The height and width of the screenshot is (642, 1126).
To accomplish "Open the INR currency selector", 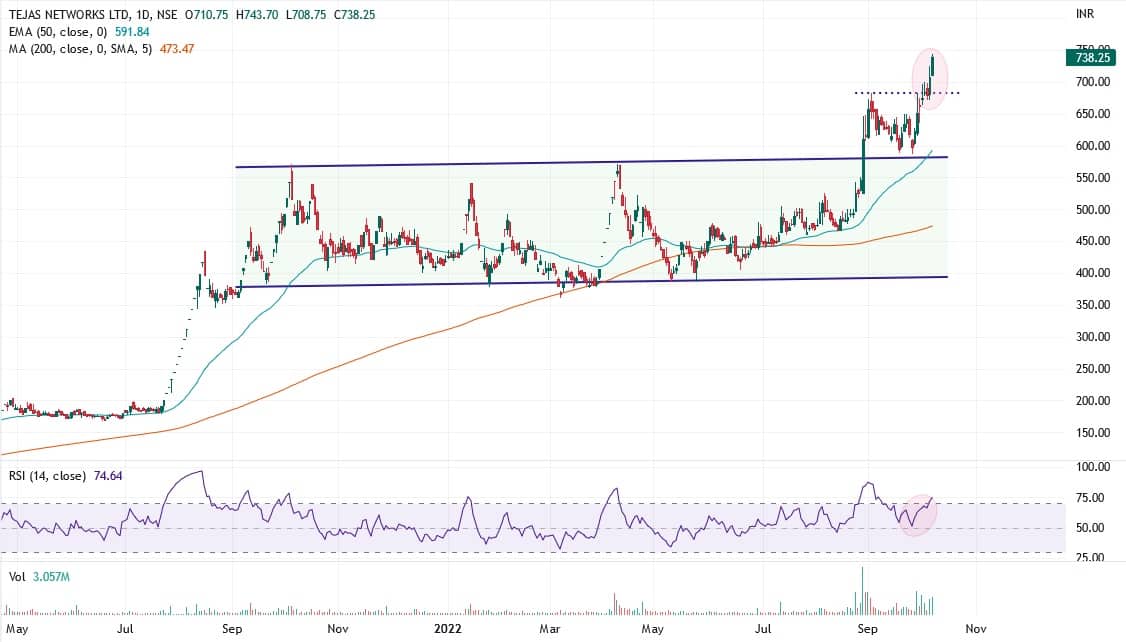I will pyautogui.click(x=1083, y=13).
